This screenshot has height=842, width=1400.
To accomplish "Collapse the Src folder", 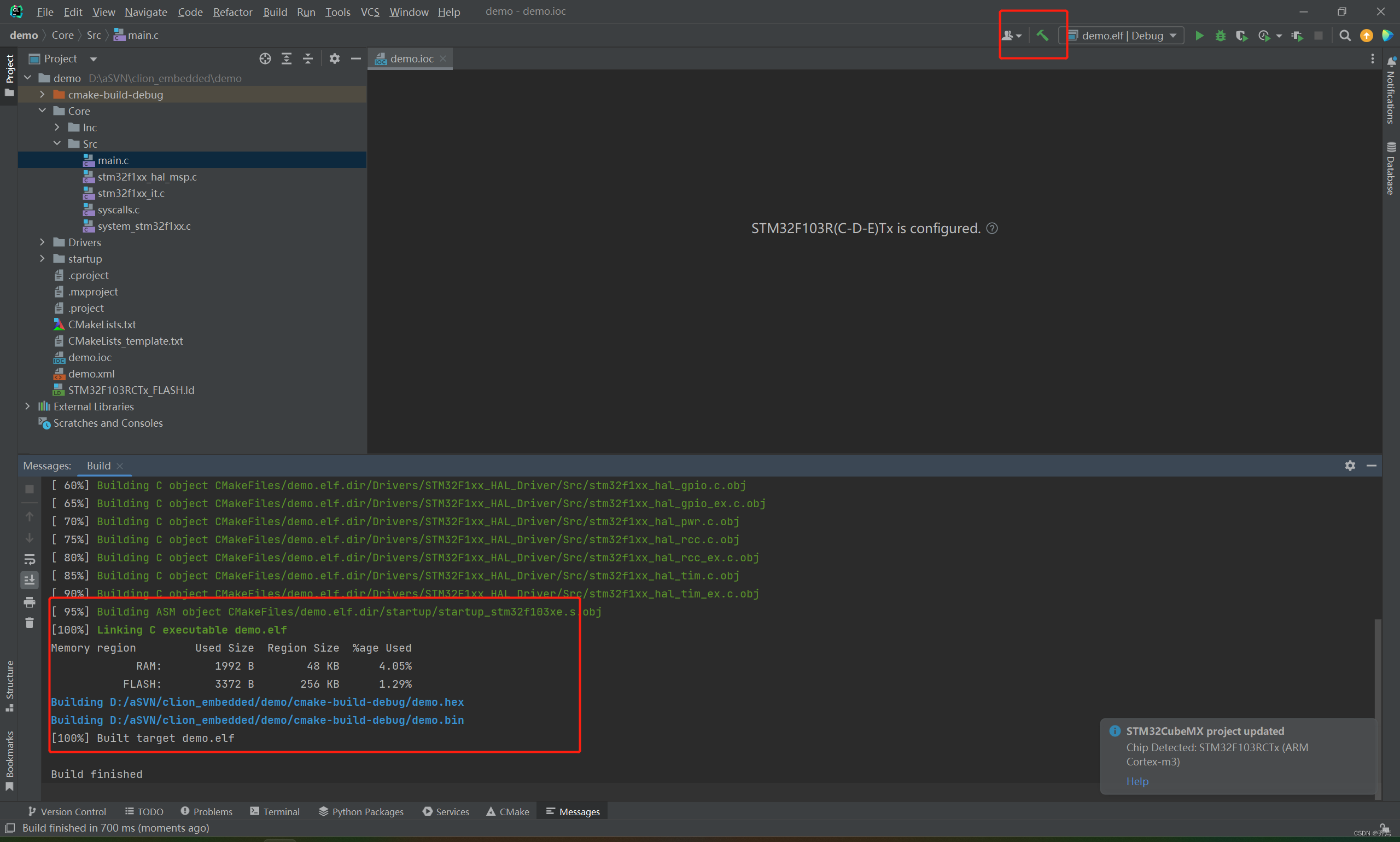I will [57, 143].
